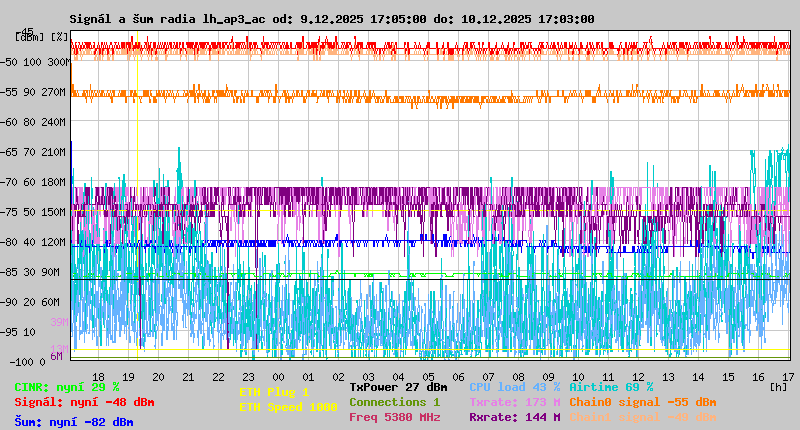Select the red Signál legend label
The image size is (800, 430).
click(84, 402)
